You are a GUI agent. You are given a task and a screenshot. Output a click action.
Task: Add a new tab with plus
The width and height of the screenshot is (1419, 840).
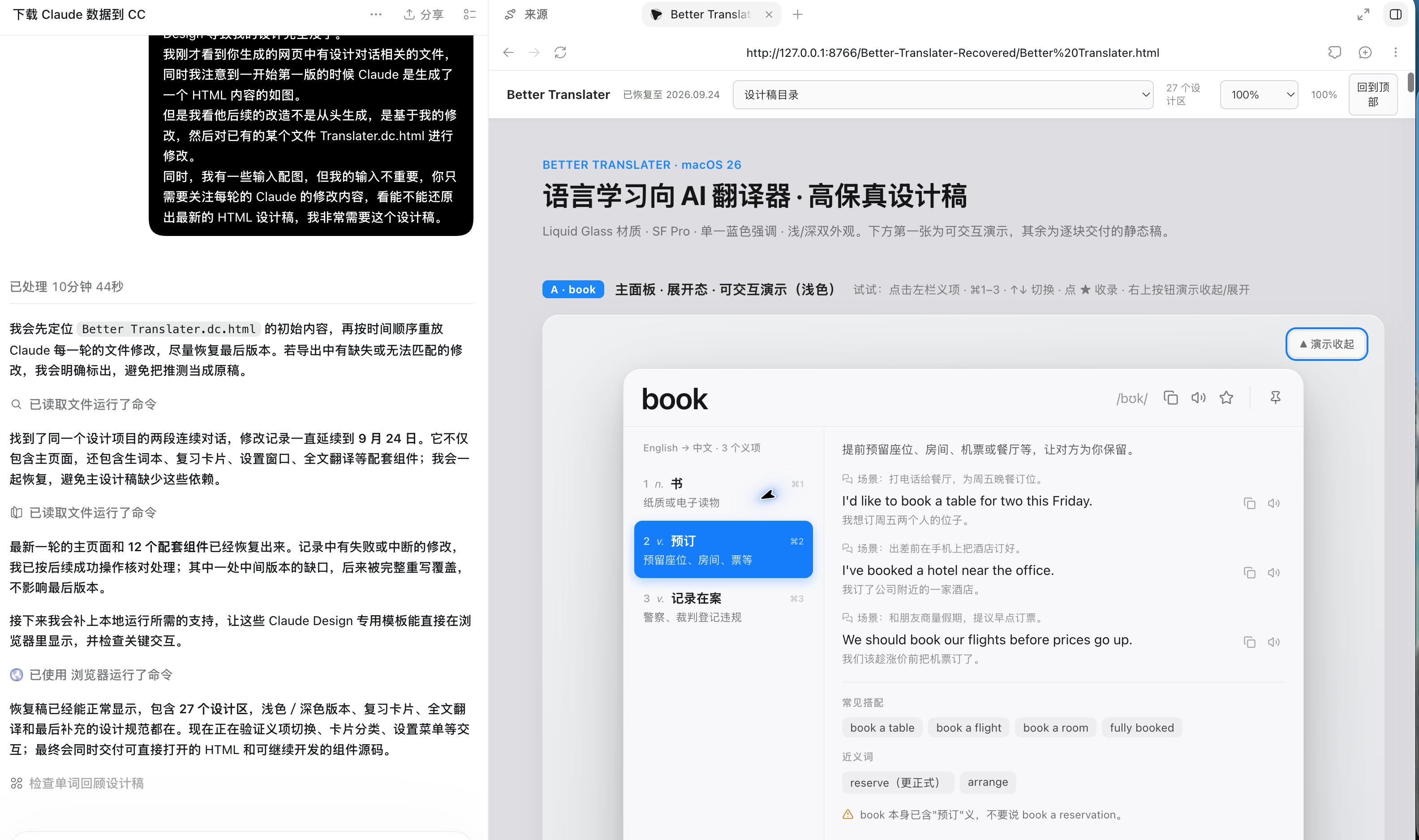[x=797, y=15]
